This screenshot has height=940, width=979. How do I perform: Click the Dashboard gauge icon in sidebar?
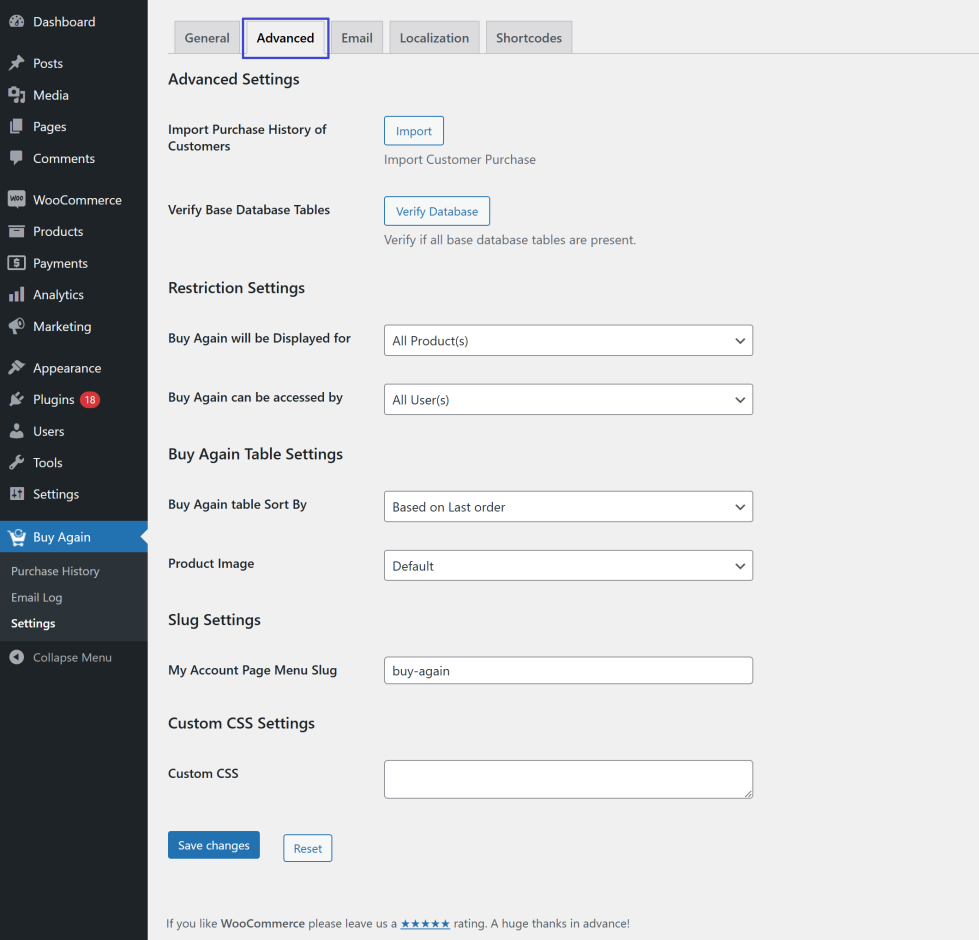(16, 22)
